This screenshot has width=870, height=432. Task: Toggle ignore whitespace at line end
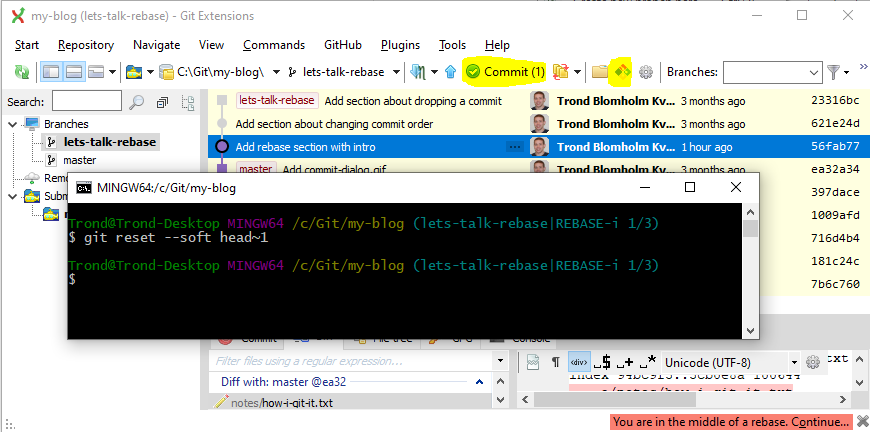tap(602, 363)
